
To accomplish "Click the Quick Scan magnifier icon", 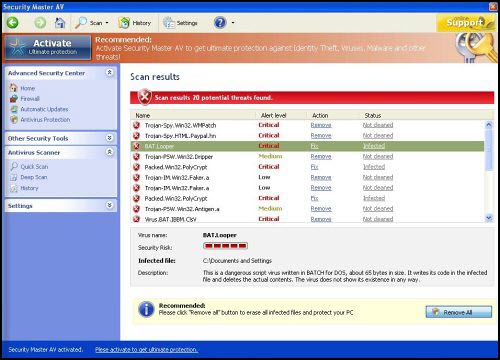I will click(14, 166).
